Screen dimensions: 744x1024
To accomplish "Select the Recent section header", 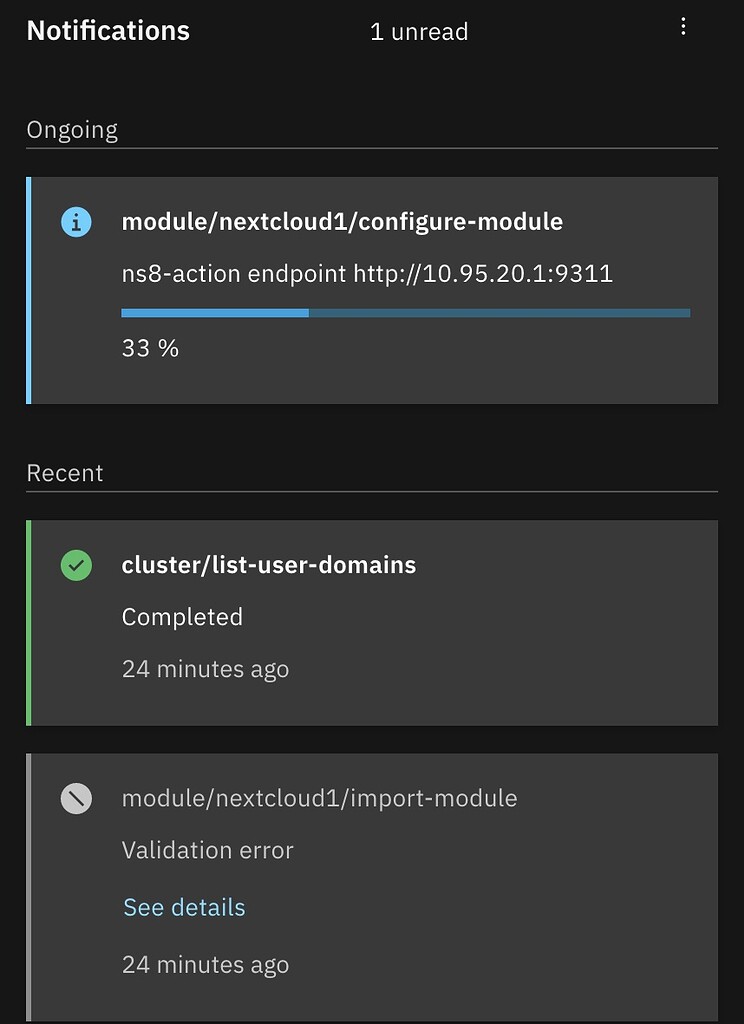I will click(65, 473).
